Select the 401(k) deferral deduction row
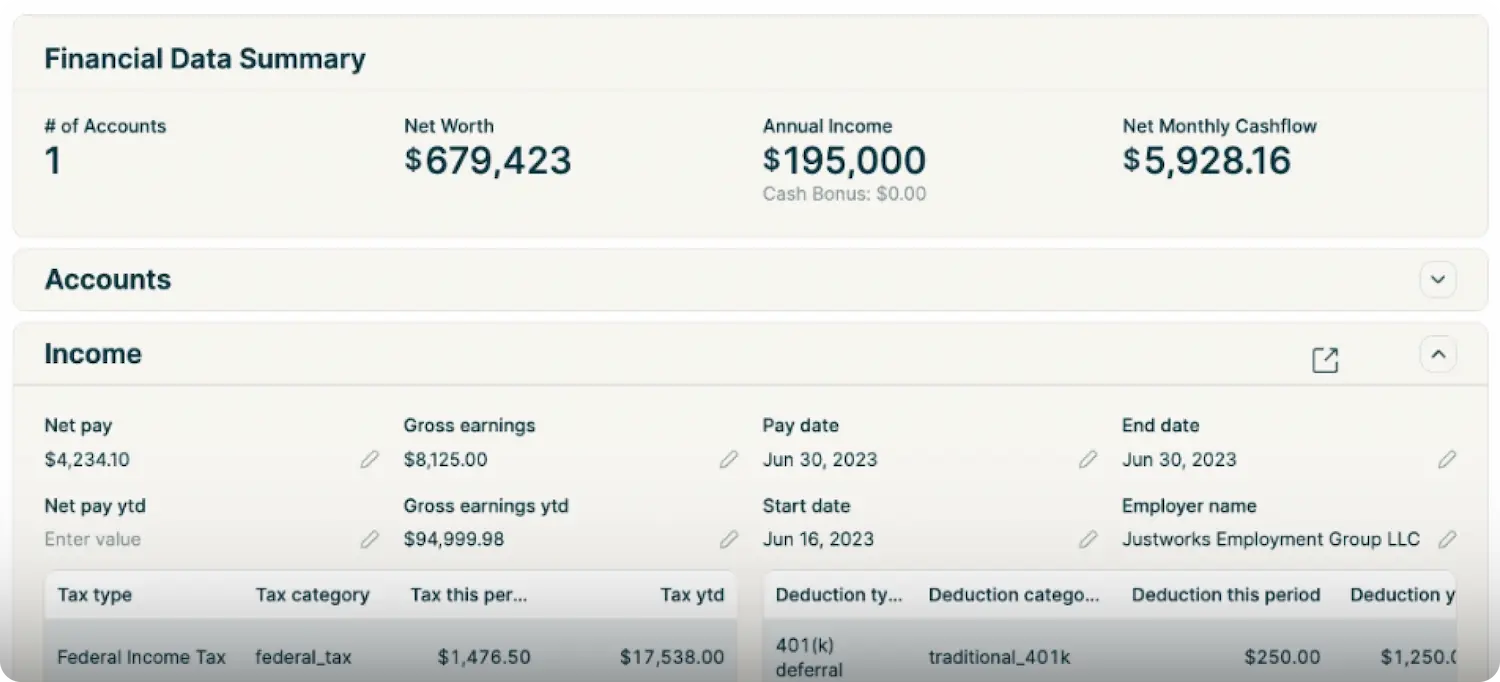Image resolution: width=1500 pixels, height=682 pixels. click(1110, 657)
